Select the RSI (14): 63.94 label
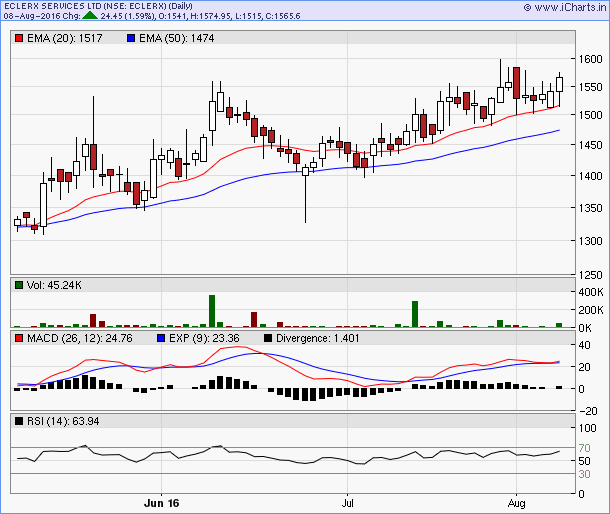 [63, 421]
